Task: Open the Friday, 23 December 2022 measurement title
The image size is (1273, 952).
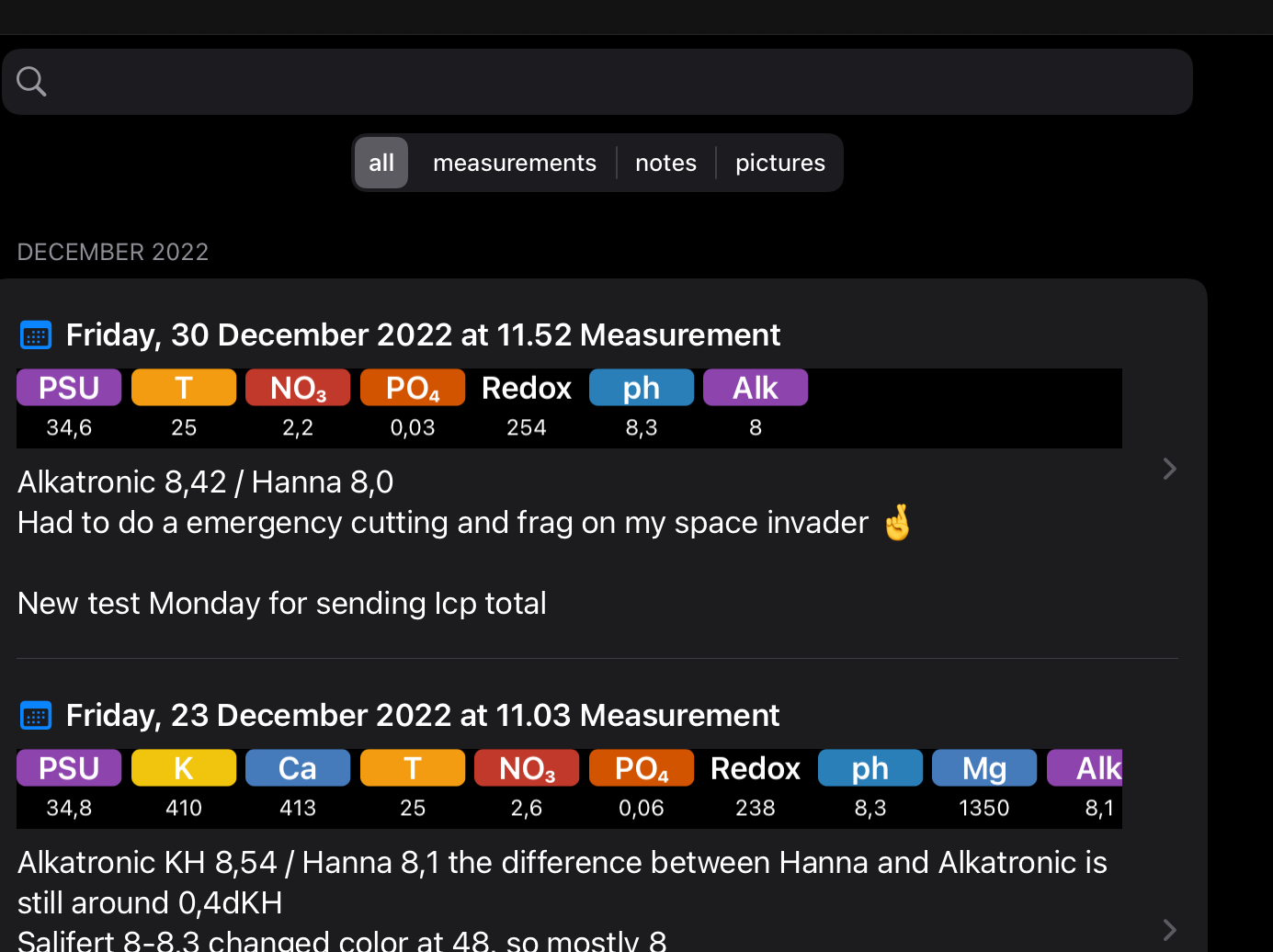Action: coord(423,716)
